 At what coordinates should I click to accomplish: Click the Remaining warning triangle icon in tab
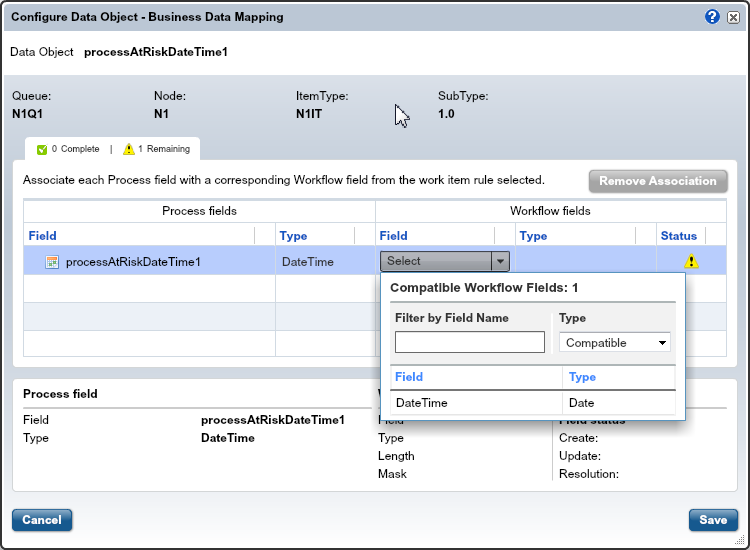[x=129, y=149]
